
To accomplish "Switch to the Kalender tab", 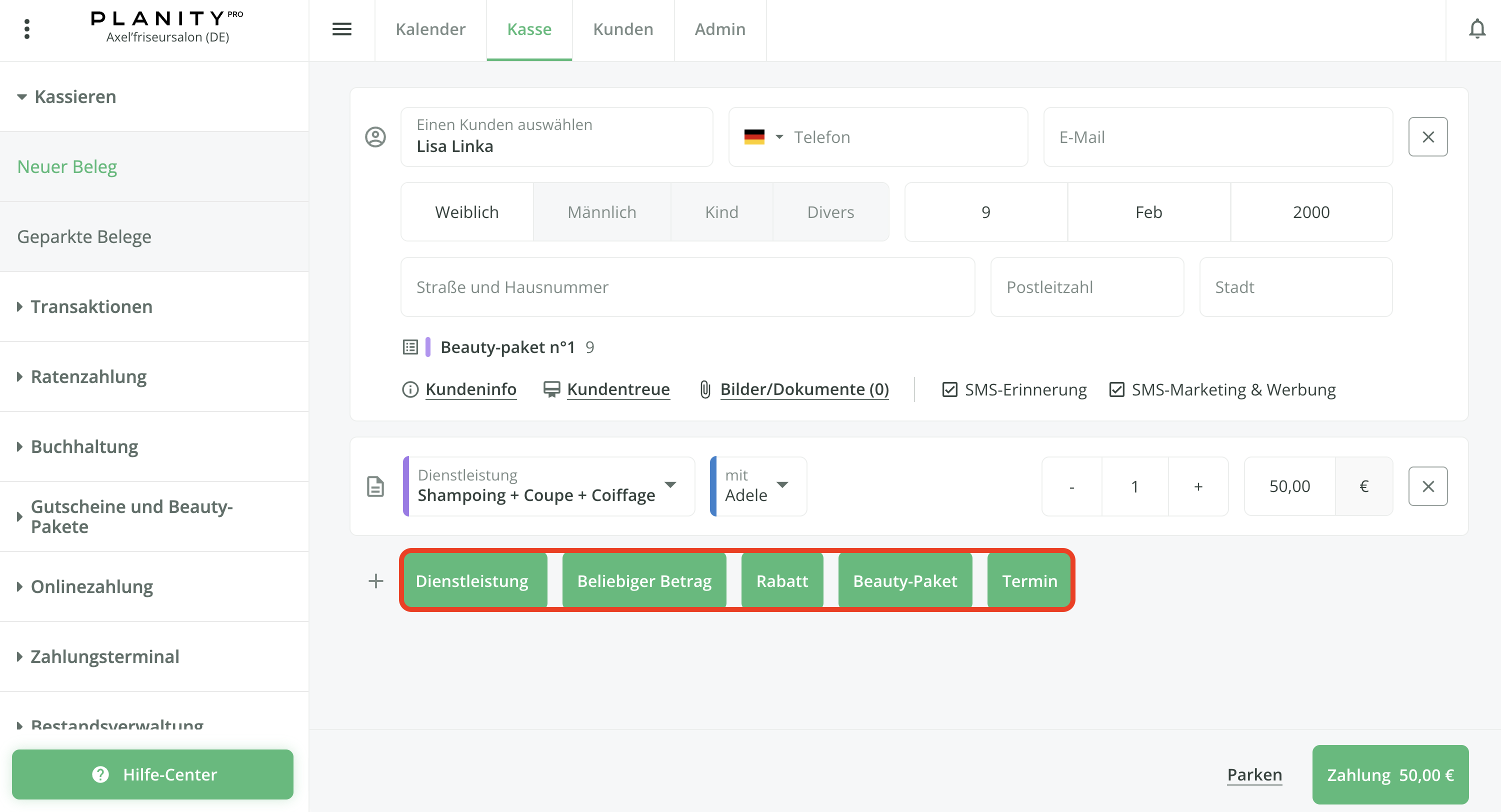I will 430,29.
